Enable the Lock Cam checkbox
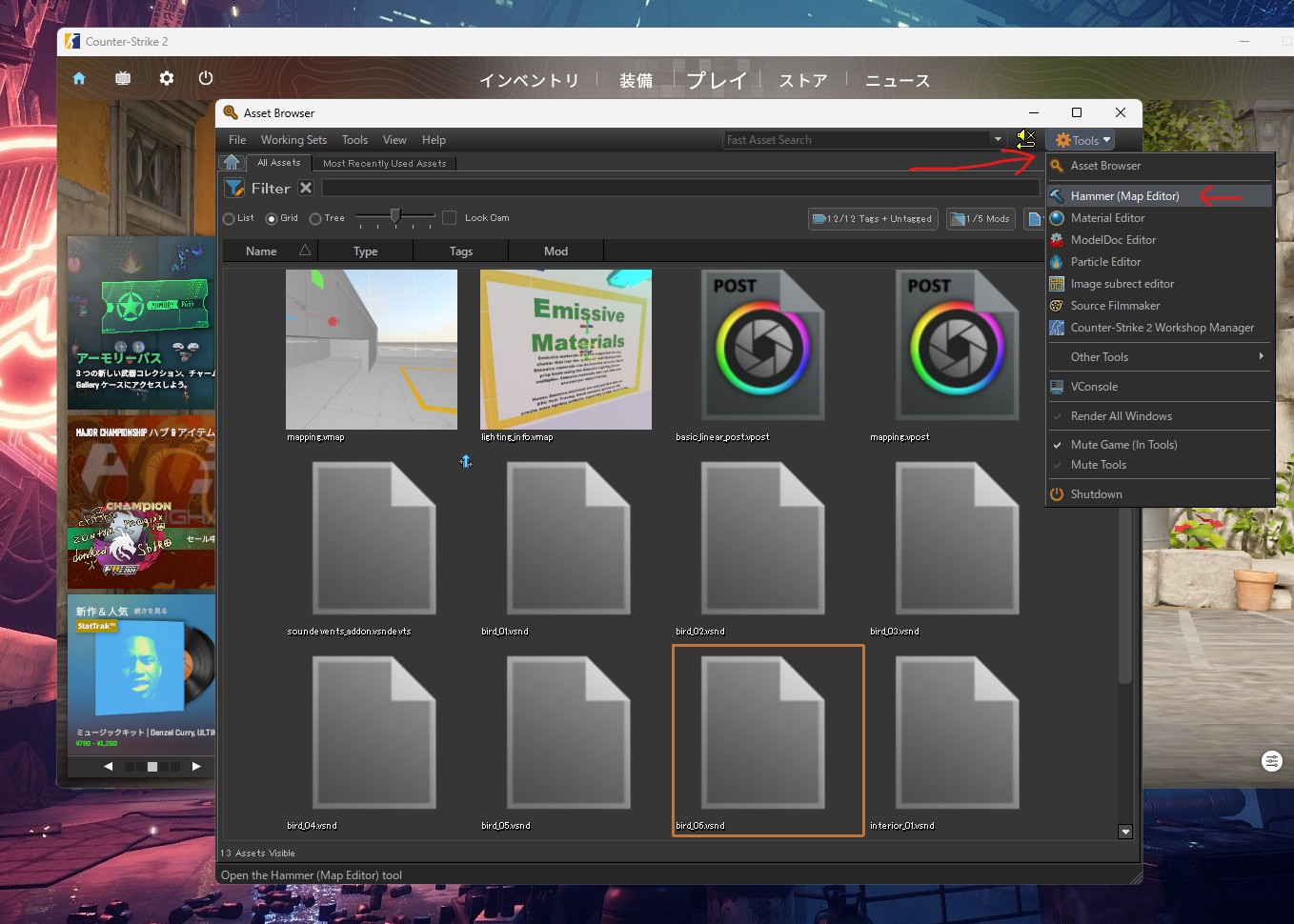The image size is (1294, 924). 450,218
